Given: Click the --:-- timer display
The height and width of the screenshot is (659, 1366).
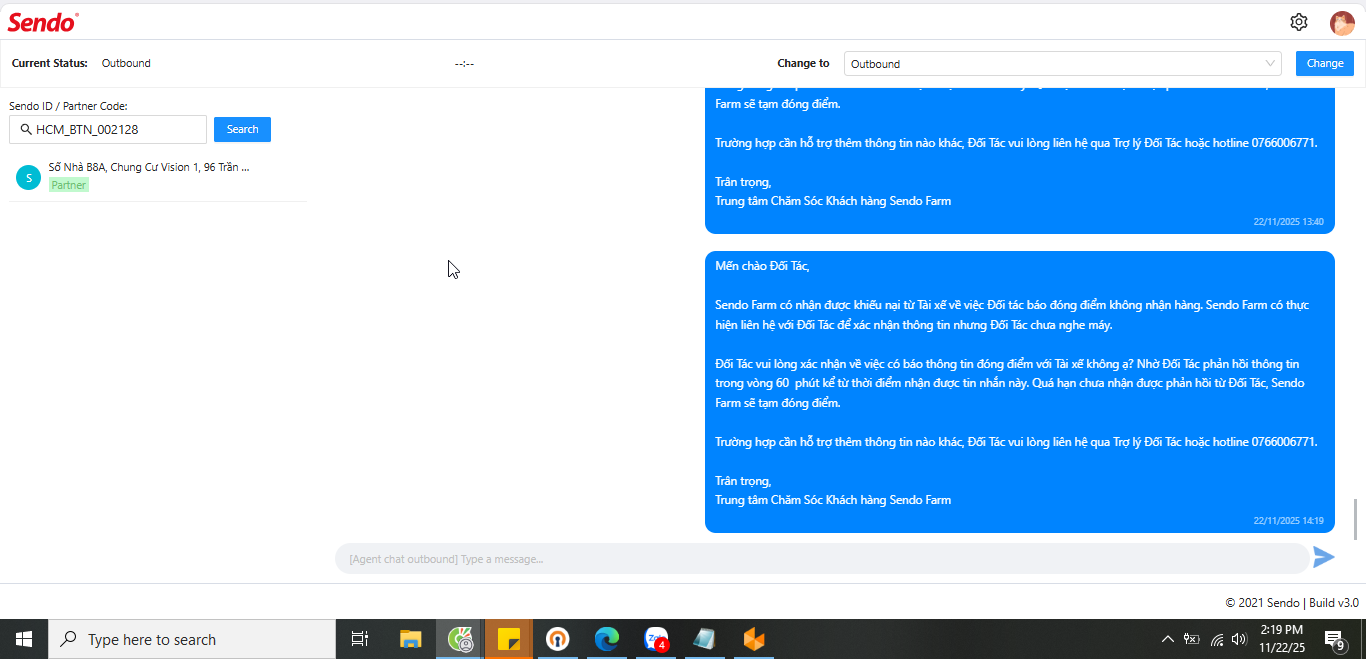Looking at the screenshot, I should [464, 64].
